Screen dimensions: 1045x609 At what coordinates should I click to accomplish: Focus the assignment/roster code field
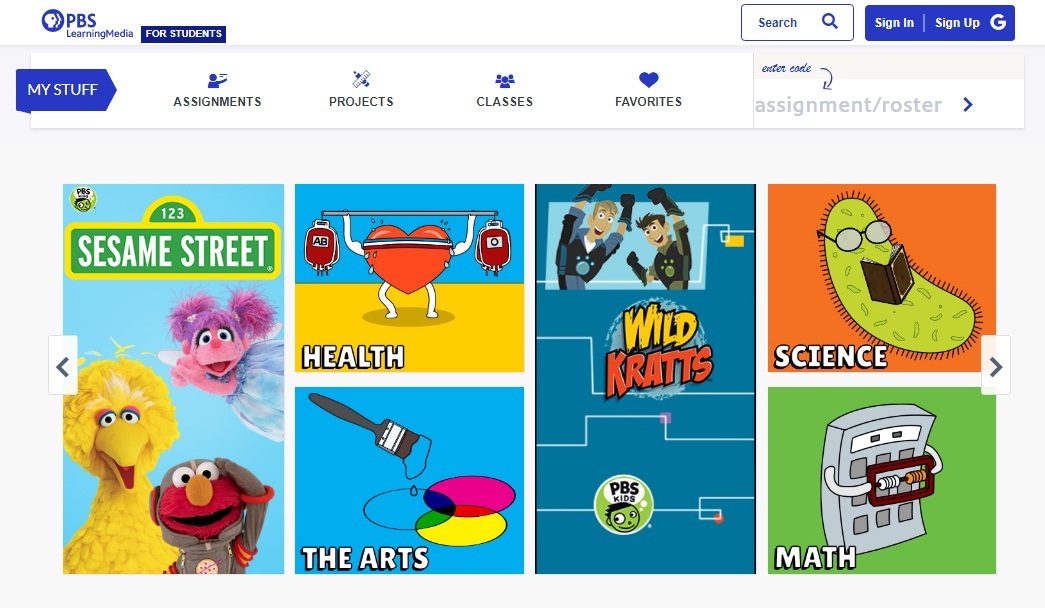click(848, 105)
